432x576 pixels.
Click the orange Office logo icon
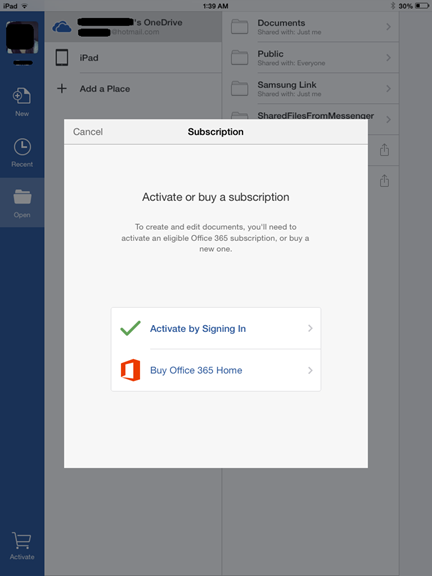(x=130, y=370)
